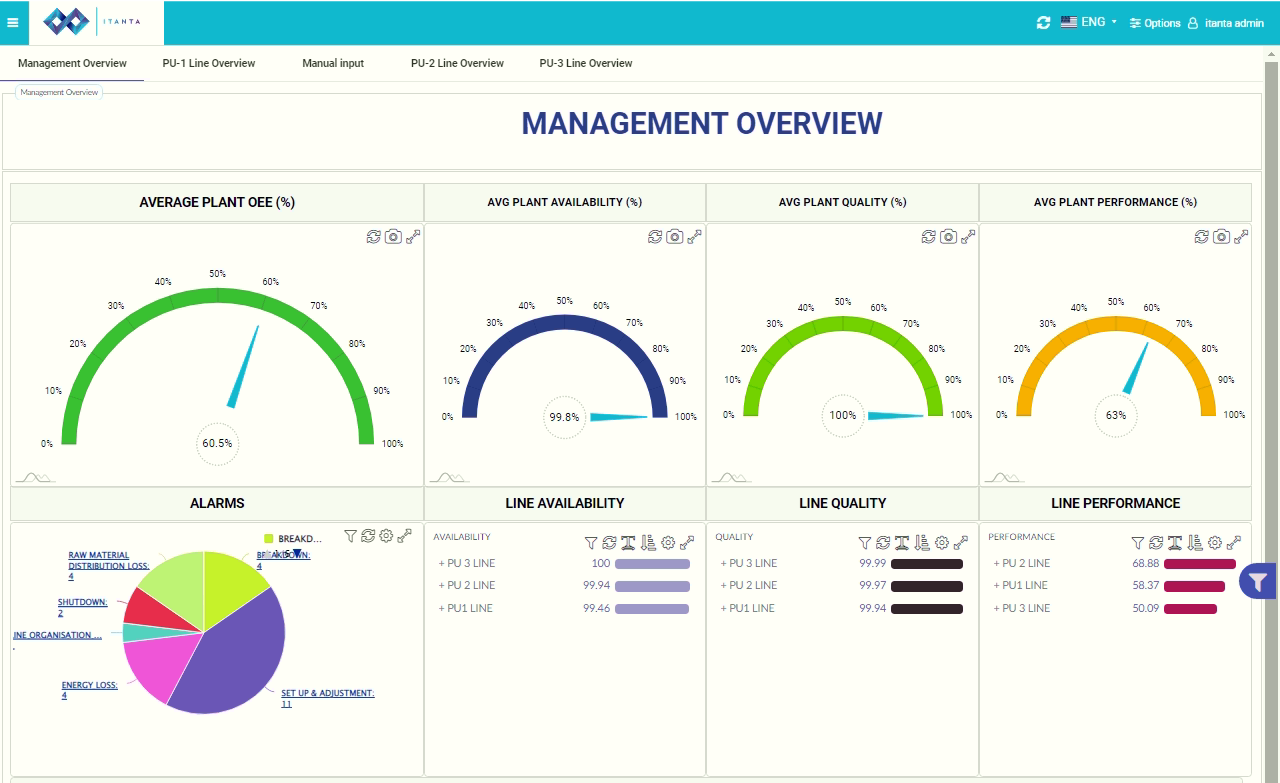This screenshot has height=783, width=1280.
Task: Click the refresh icon in top header bar
Action: [1043, 23]
